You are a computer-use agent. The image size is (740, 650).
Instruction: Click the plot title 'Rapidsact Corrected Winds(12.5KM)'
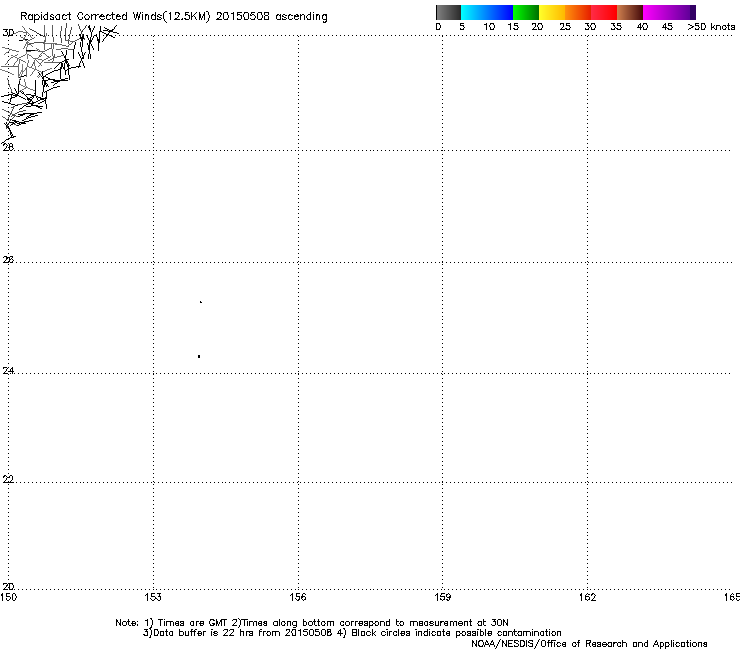pyautogui.click(x=115, y=17)
